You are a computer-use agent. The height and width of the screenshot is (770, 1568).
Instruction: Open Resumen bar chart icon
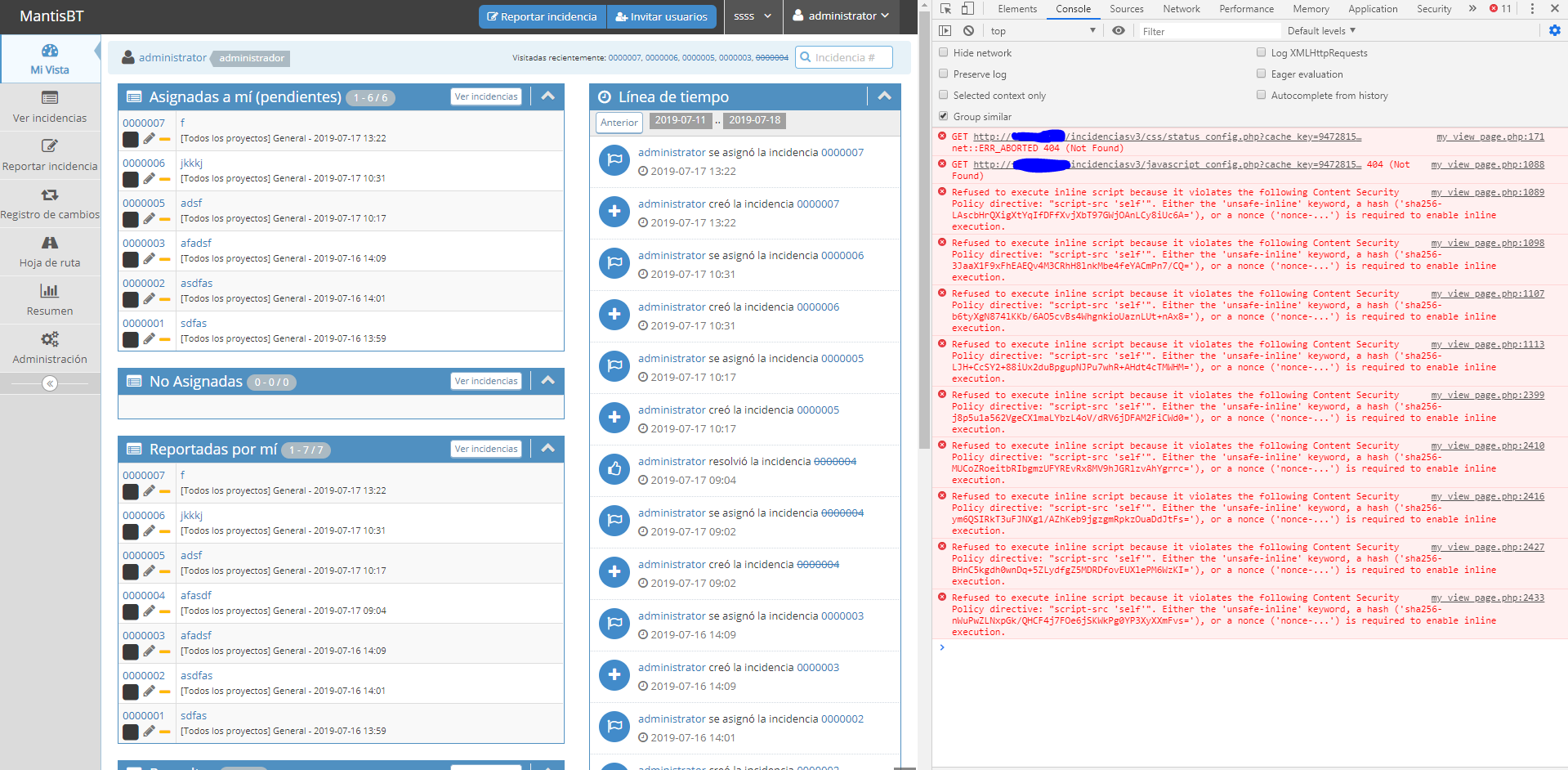(x=50, y=291)
